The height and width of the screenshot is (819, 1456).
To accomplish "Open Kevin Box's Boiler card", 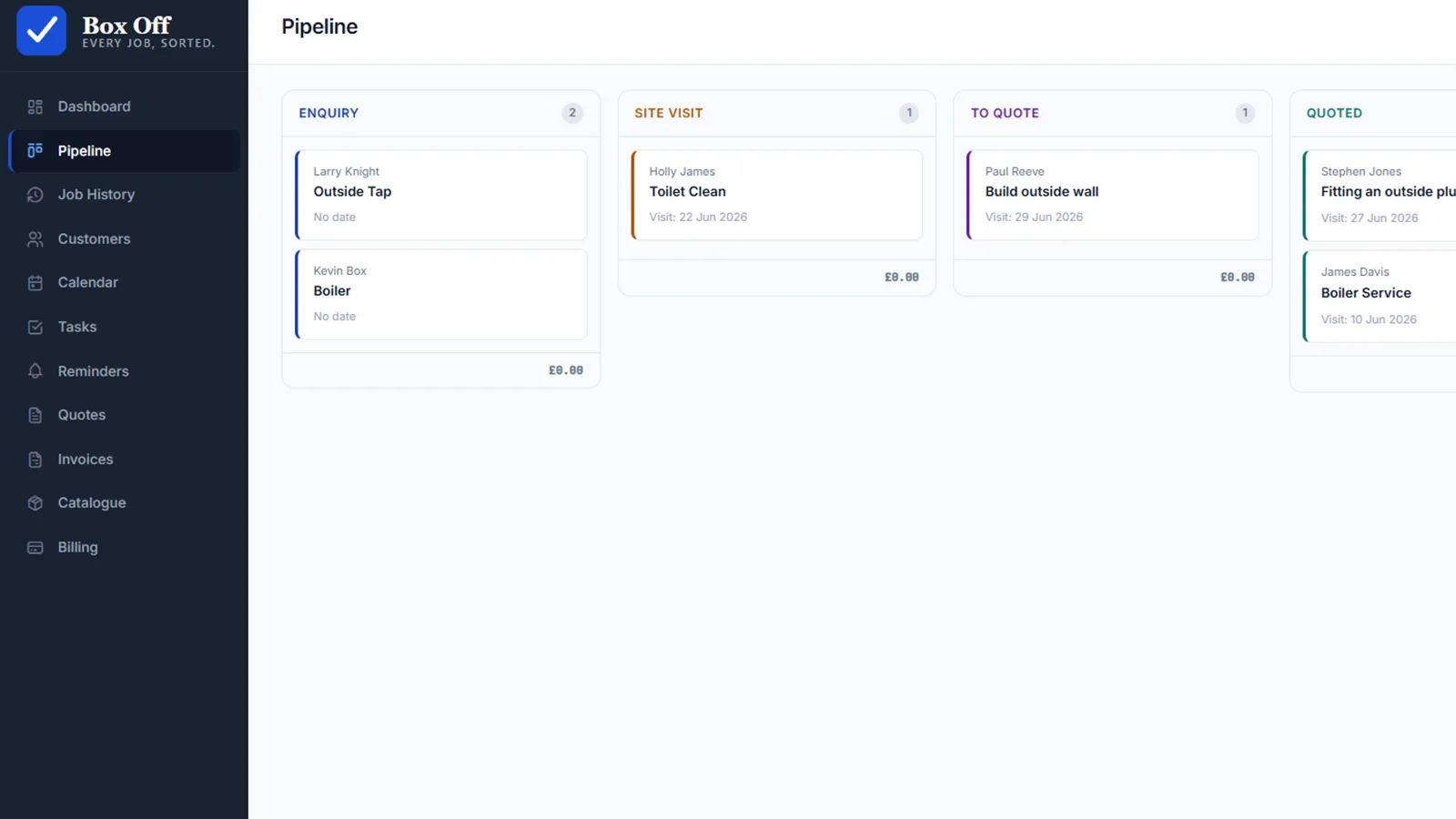I will 441,294.
